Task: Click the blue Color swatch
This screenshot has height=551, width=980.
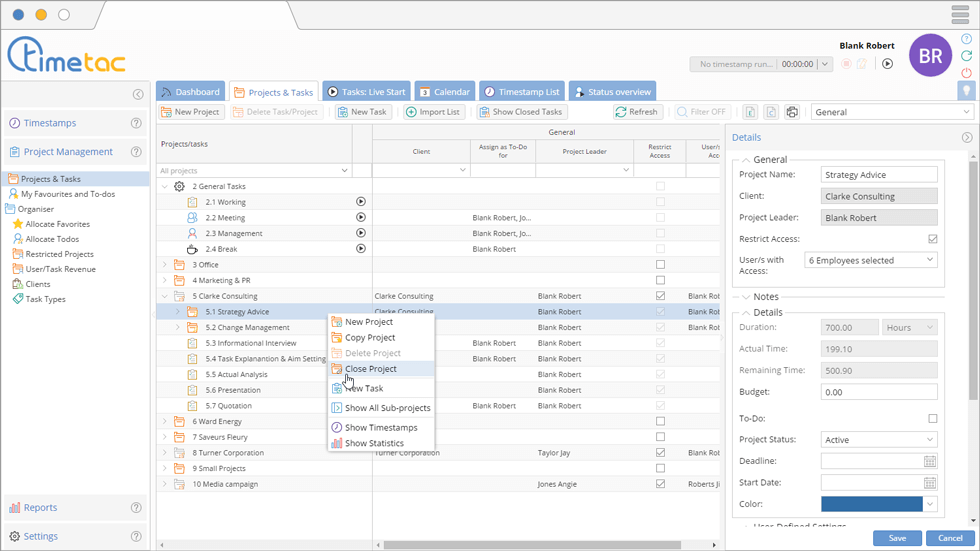Action: pos(871,504)
